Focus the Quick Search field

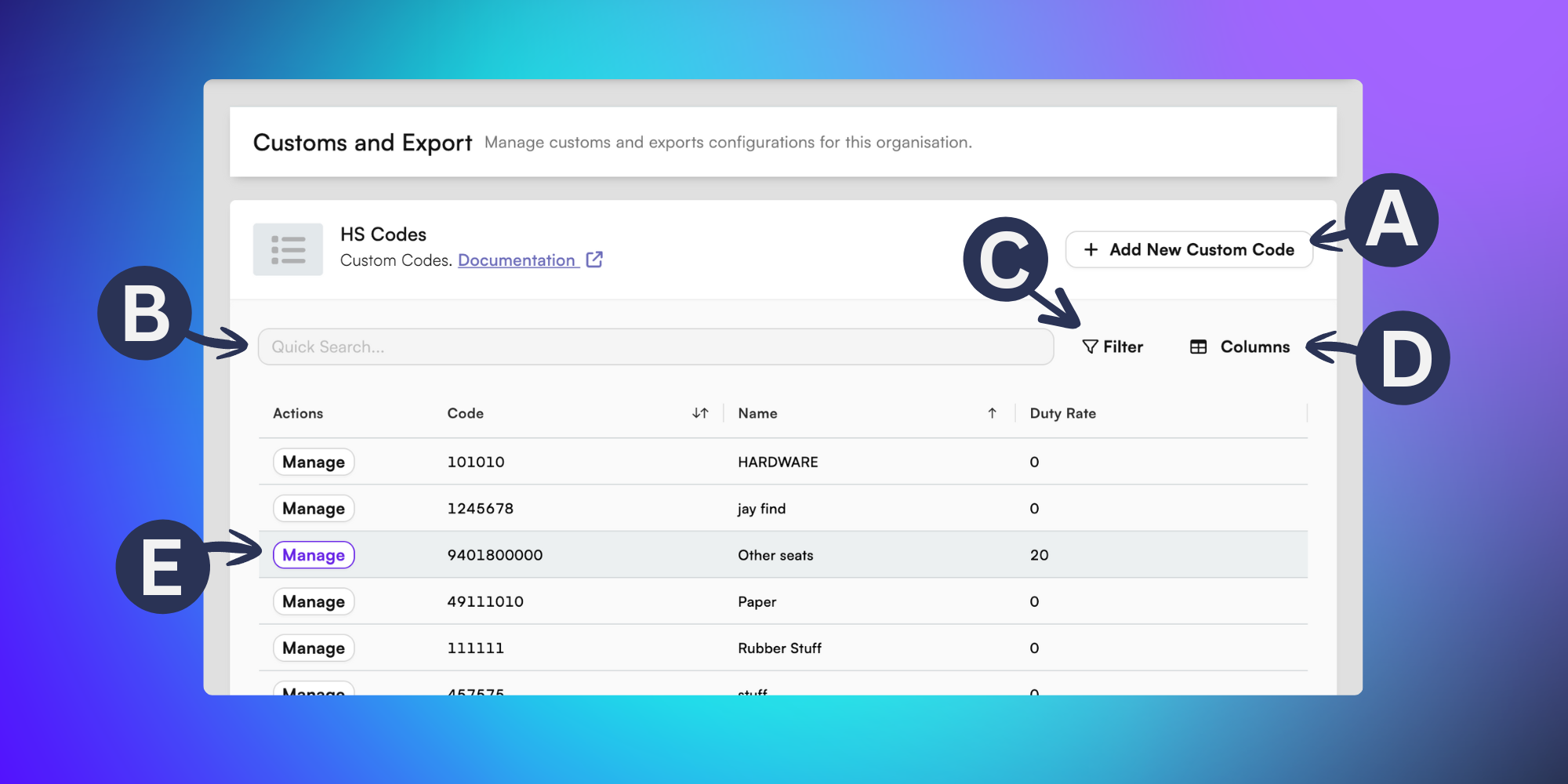655,347
